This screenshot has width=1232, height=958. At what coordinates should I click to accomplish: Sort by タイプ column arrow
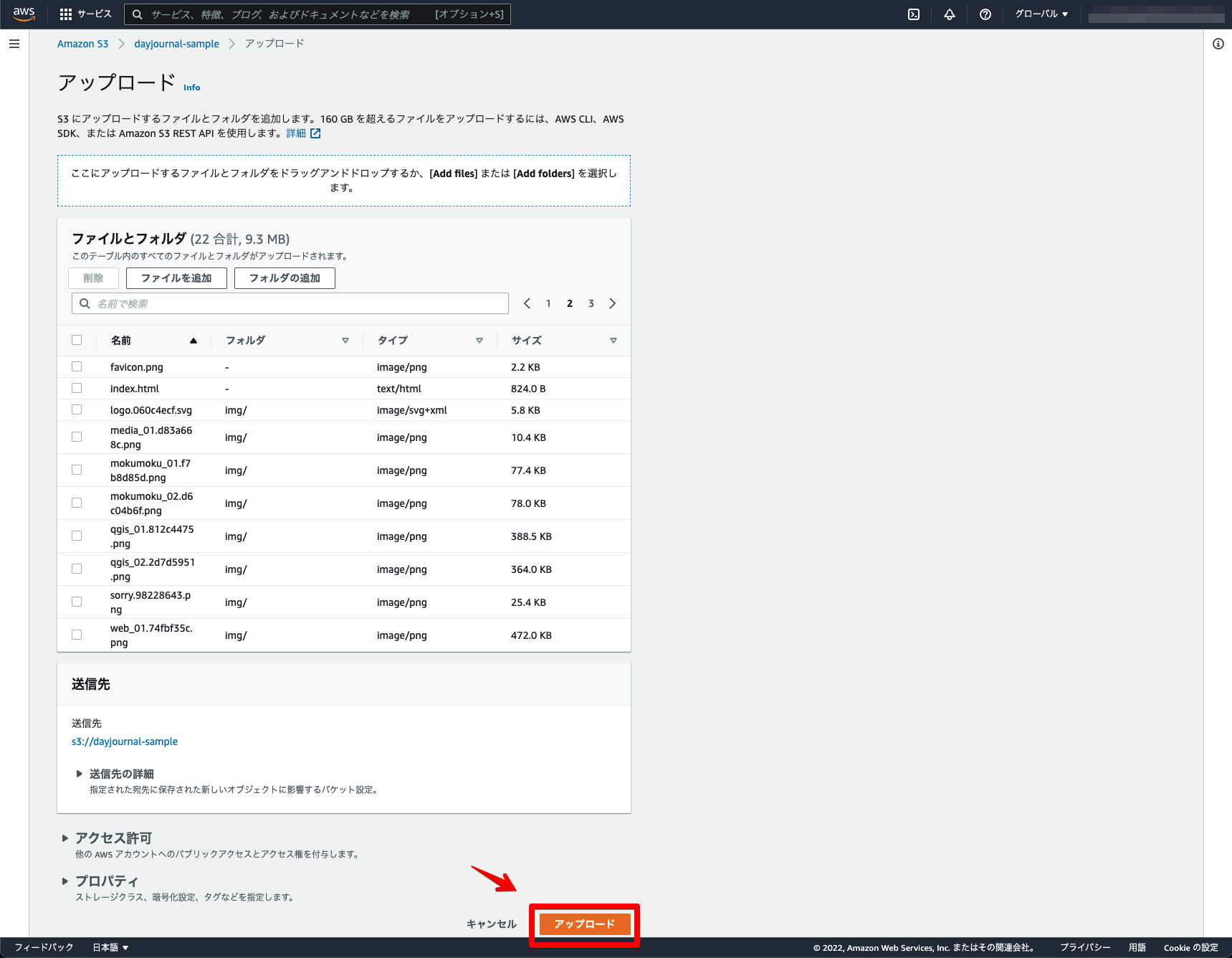coord(479,341)
